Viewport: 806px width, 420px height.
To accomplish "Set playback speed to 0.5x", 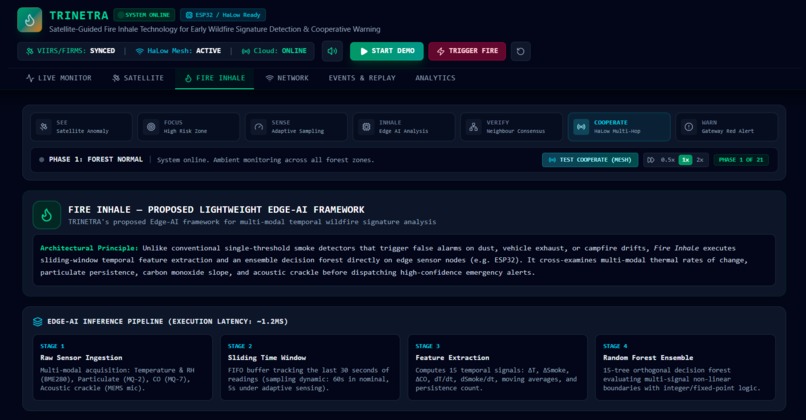I will [x=667, y=160].
